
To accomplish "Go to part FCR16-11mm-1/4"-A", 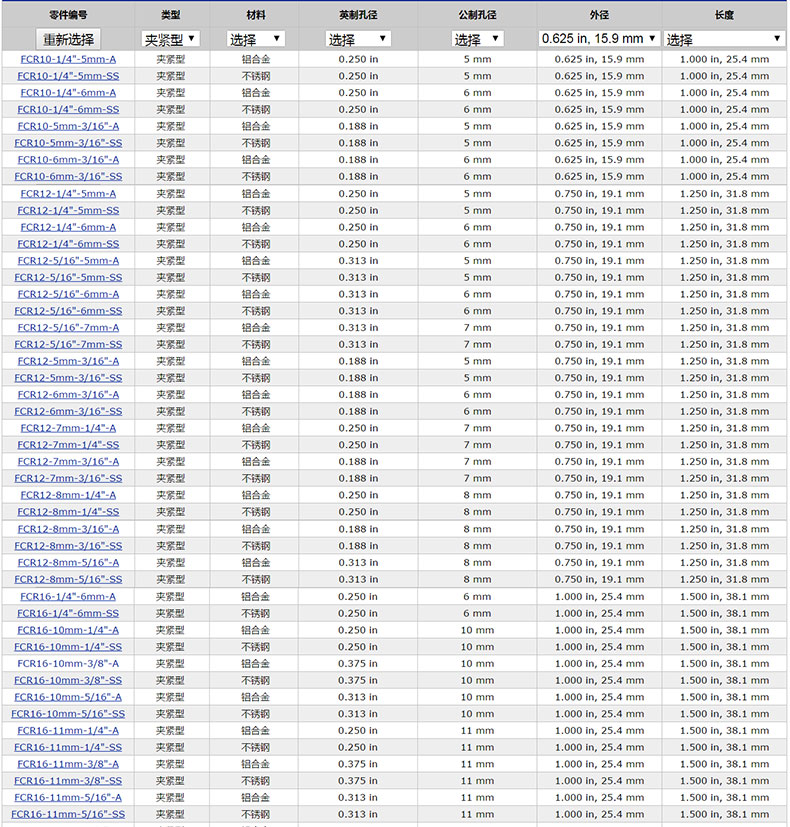I will click(x=68, y=730).
